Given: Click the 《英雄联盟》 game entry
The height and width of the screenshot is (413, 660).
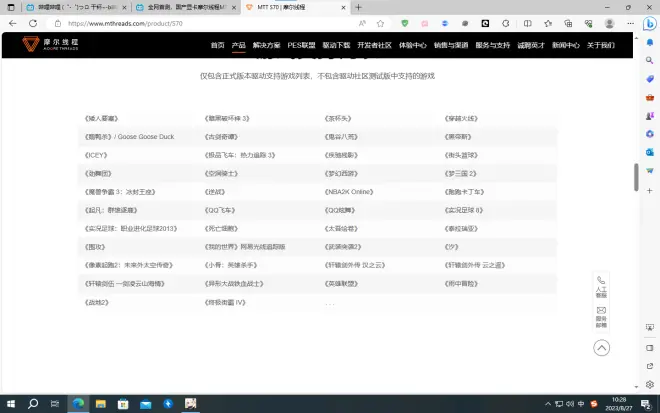Looking at the screenshot, I should click(x=341, y=284).
